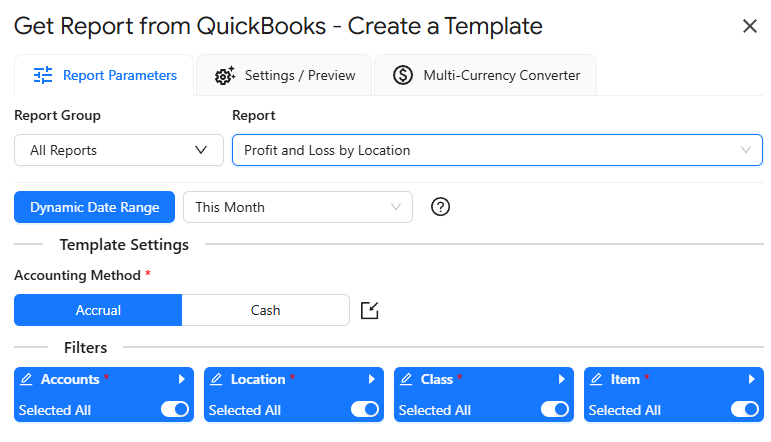This screenshot has width=771, height=442.
Task: Toggle Selected All for Accounts
Action: click(175, 409)
